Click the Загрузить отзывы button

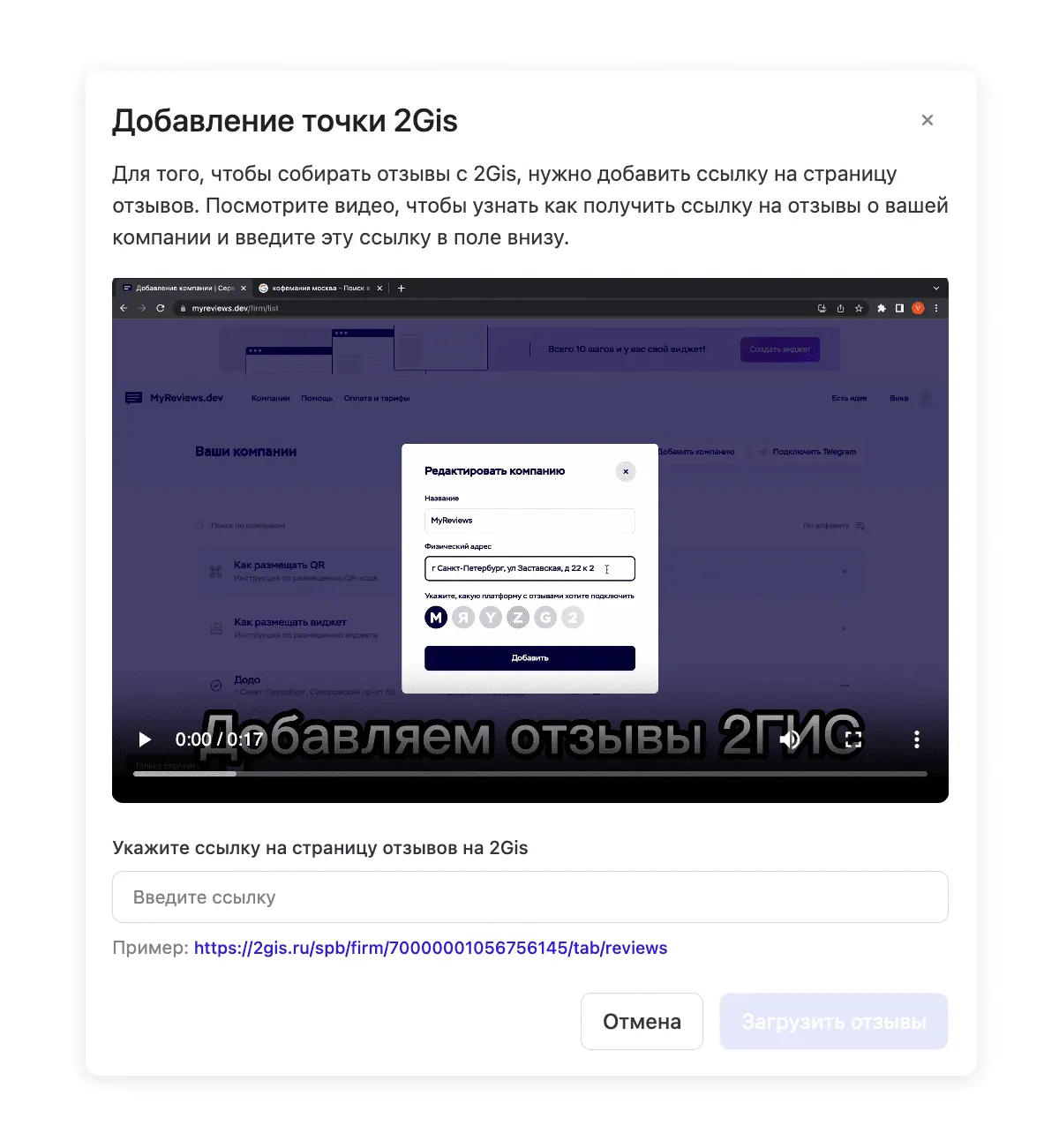[x=834, y=1021]
